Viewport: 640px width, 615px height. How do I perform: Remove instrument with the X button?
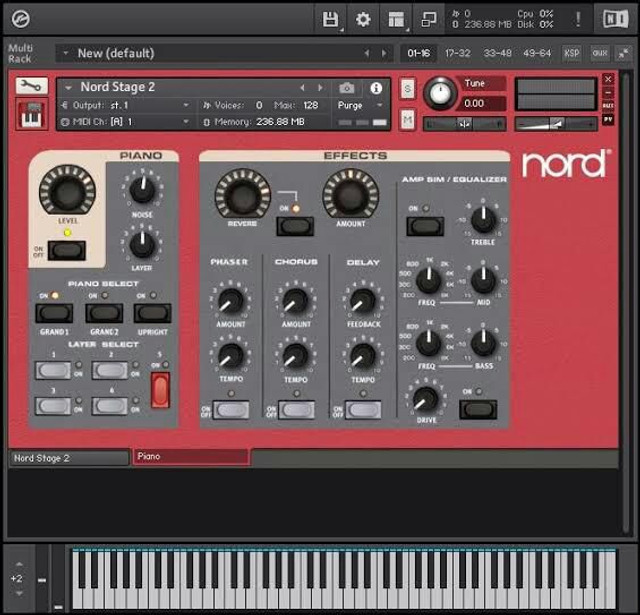[x=608, y=79]
